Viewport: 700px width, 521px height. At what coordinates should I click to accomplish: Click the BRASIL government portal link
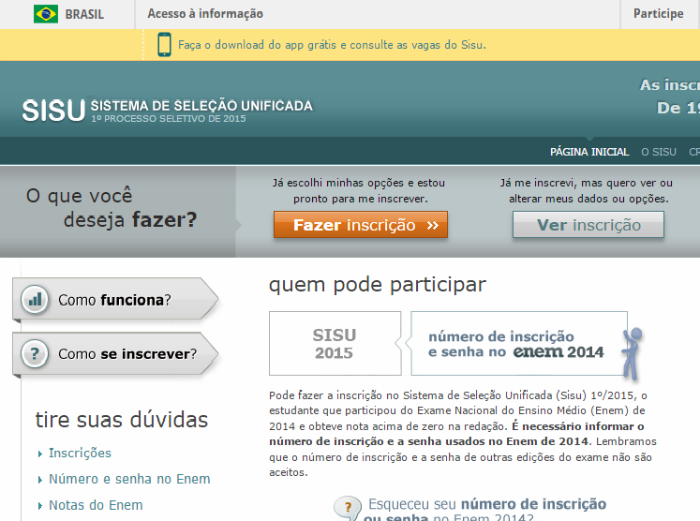84,14
